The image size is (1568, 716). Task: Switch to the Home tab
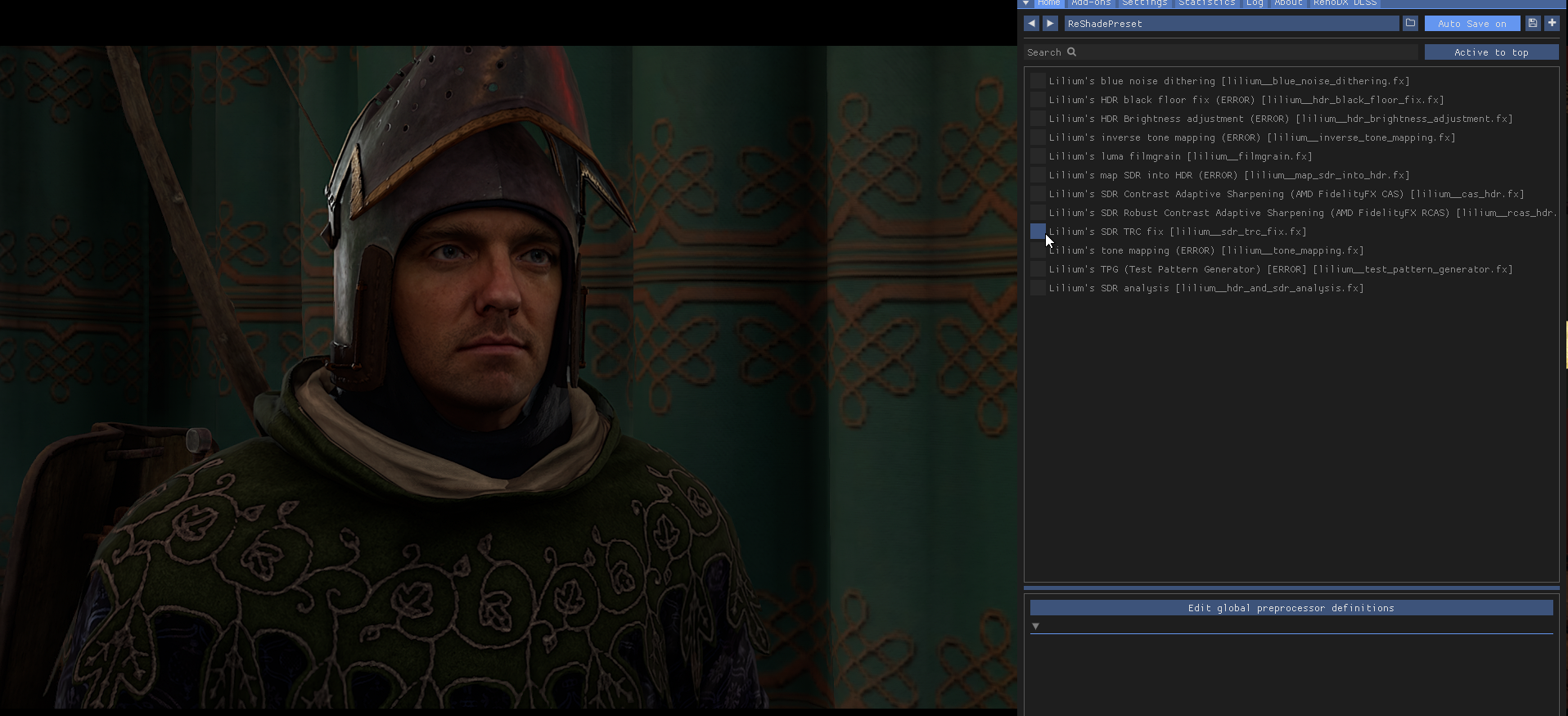(x=1048, y=3)
